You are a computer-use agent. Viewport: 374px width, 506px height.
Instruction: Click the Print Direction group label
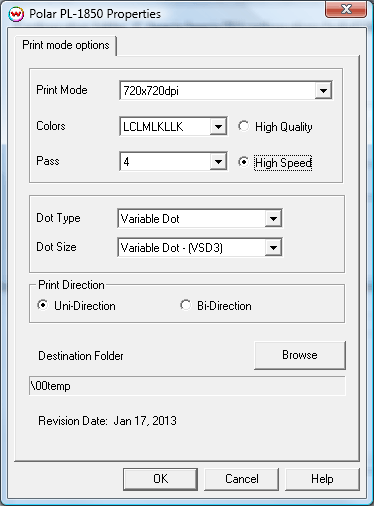click(x=71, y=285)
